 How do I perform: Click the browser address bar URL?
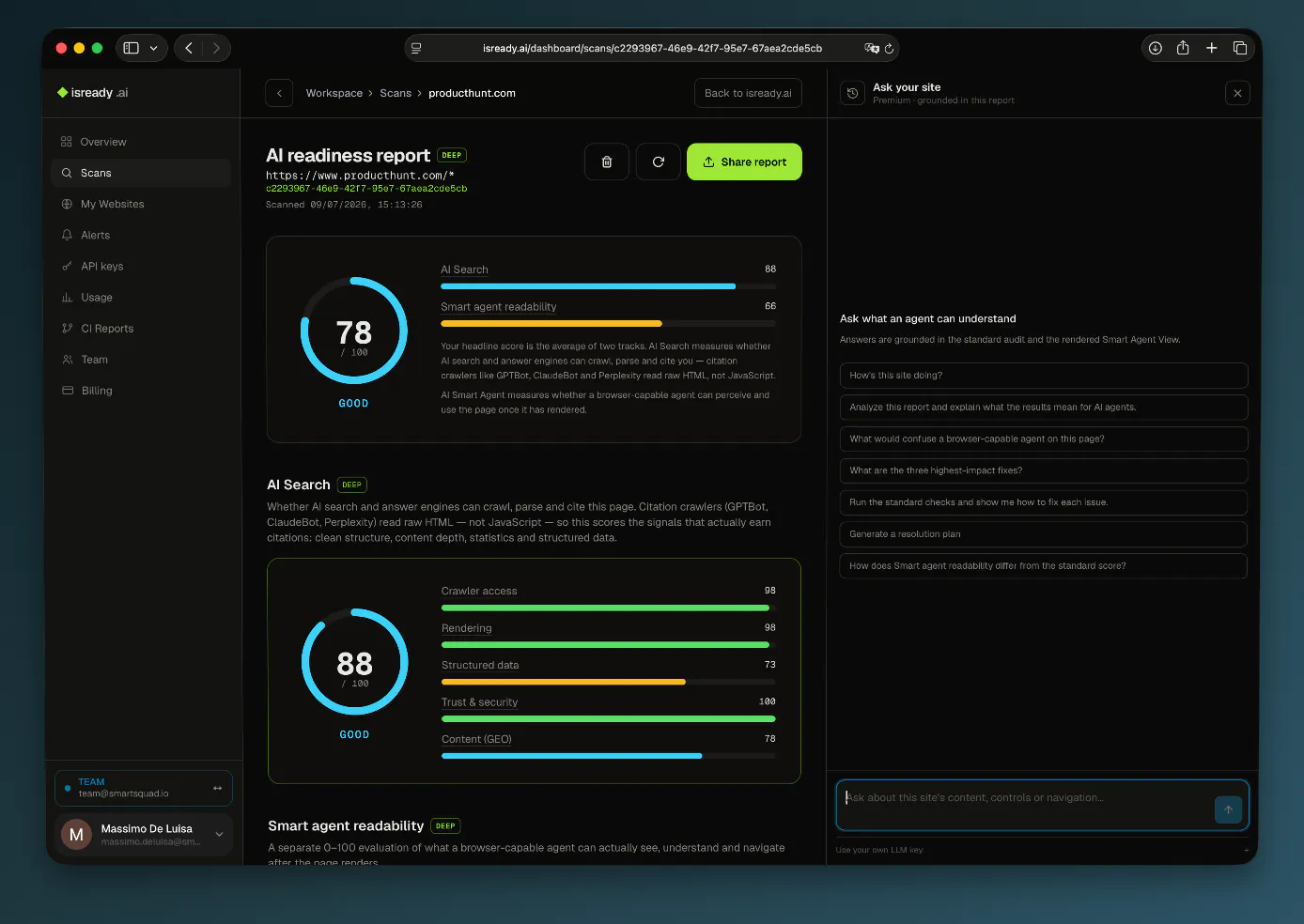pyautogui.click(x=652, y=48)
